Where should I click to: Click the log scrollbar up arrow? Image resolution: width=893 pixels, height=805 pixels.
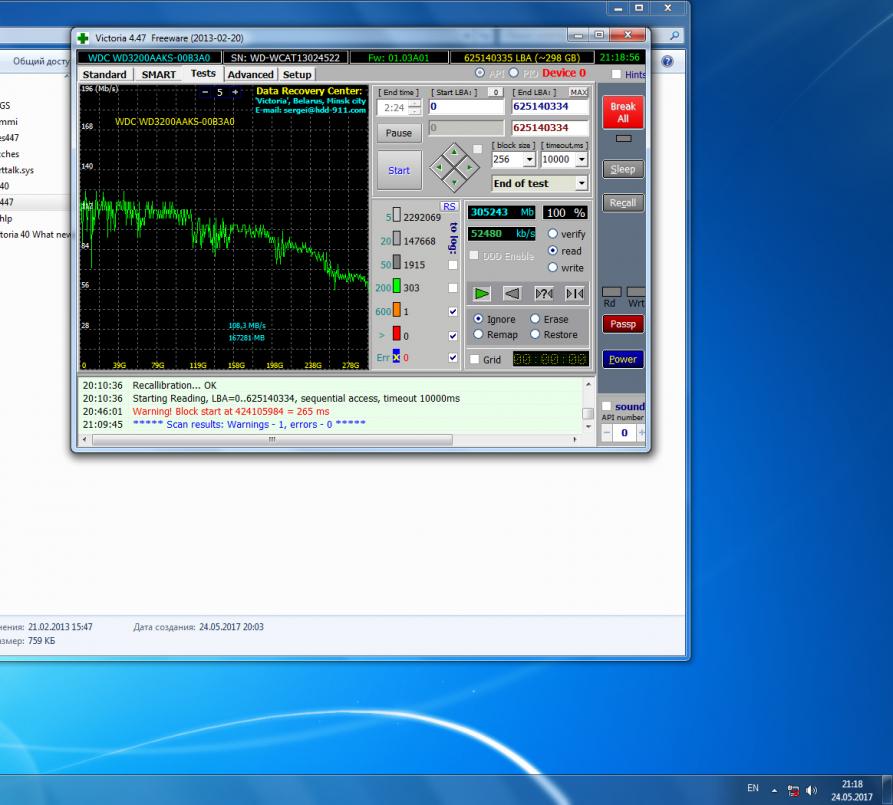pyautogui.click(x=588, y=385)
